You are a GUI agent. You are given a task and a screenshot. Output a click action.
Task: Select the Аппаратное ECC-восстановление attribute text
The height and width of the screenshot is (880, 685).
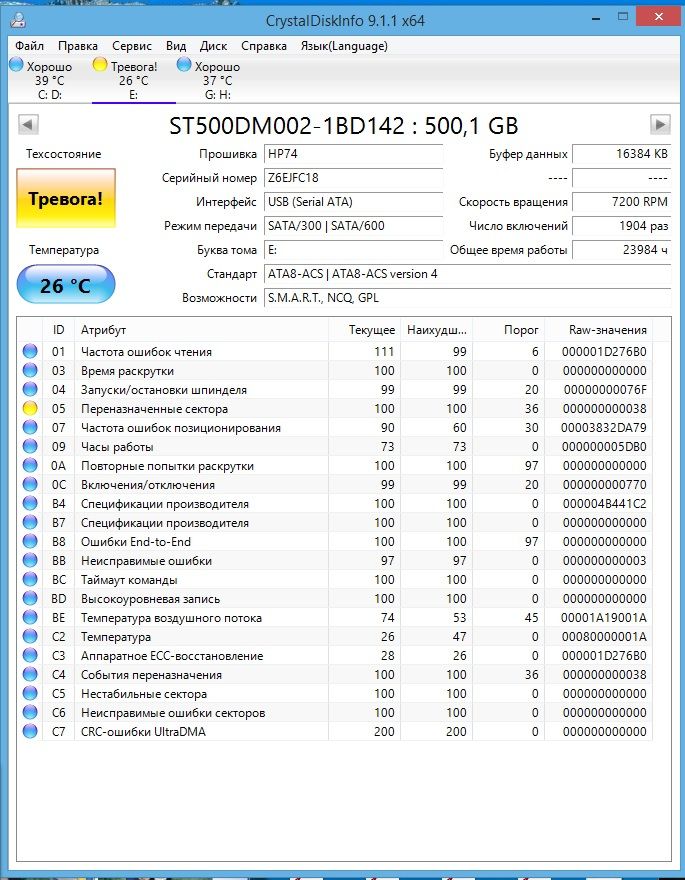[x=172, y=656]
